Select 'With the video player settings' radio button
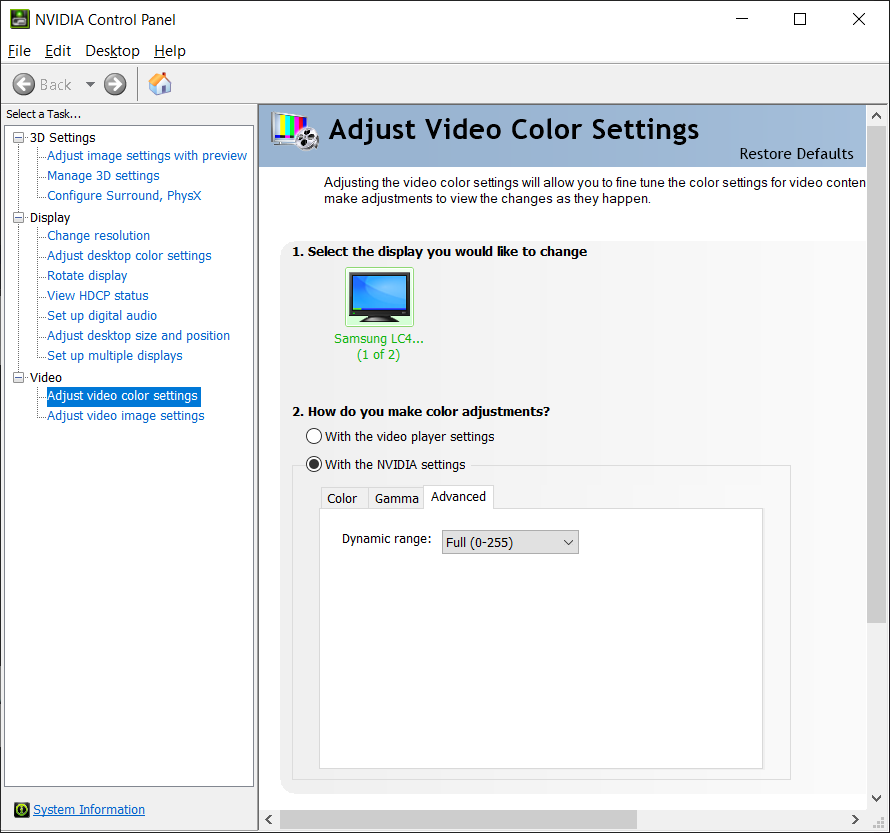 click(x=314, y=436)
